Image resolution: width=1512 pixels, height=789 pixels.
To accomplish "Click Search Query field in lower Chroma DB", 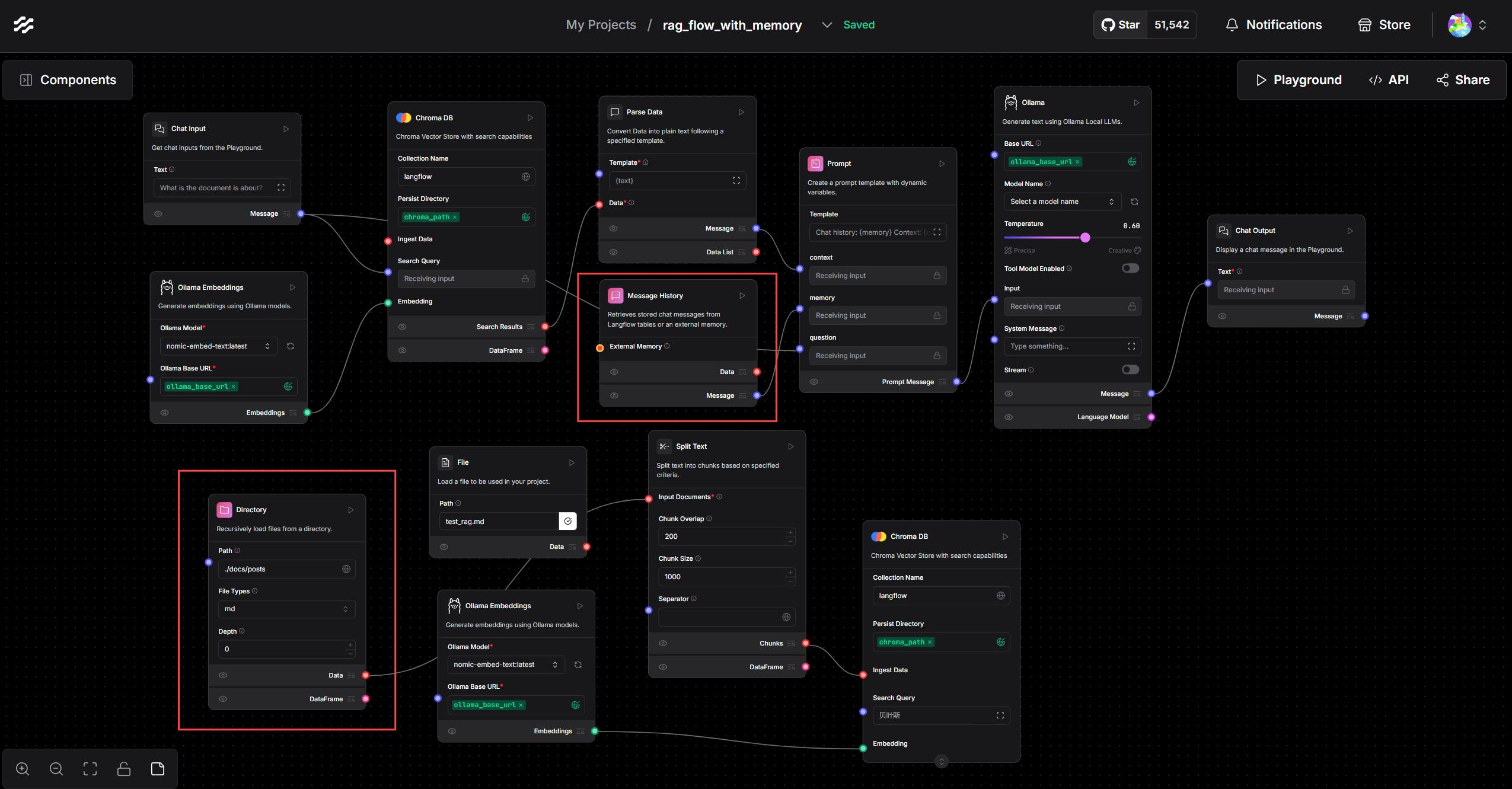I will 942,715.
